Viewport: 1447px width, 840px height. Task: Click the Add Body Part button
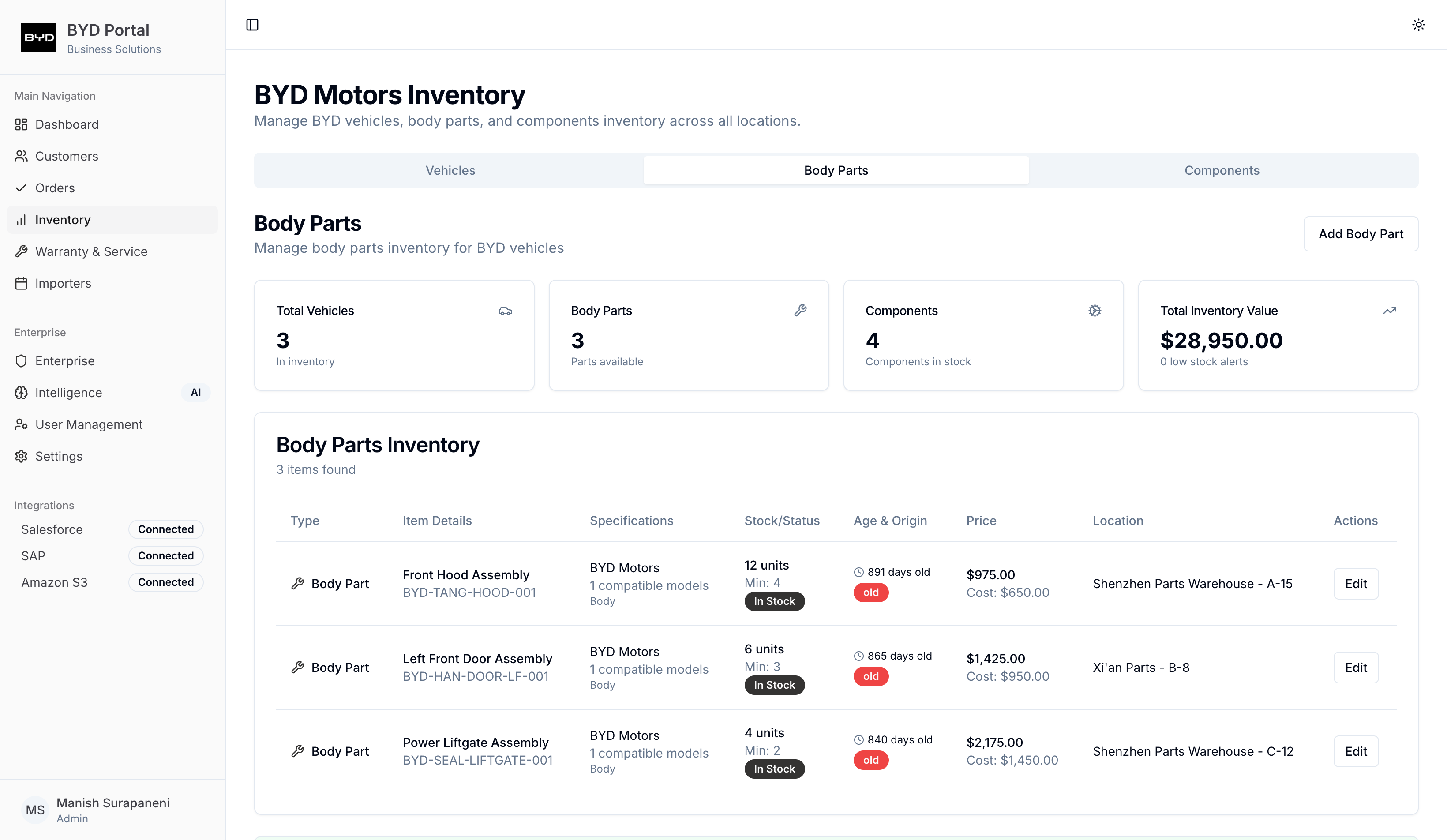pos(1361,234)
